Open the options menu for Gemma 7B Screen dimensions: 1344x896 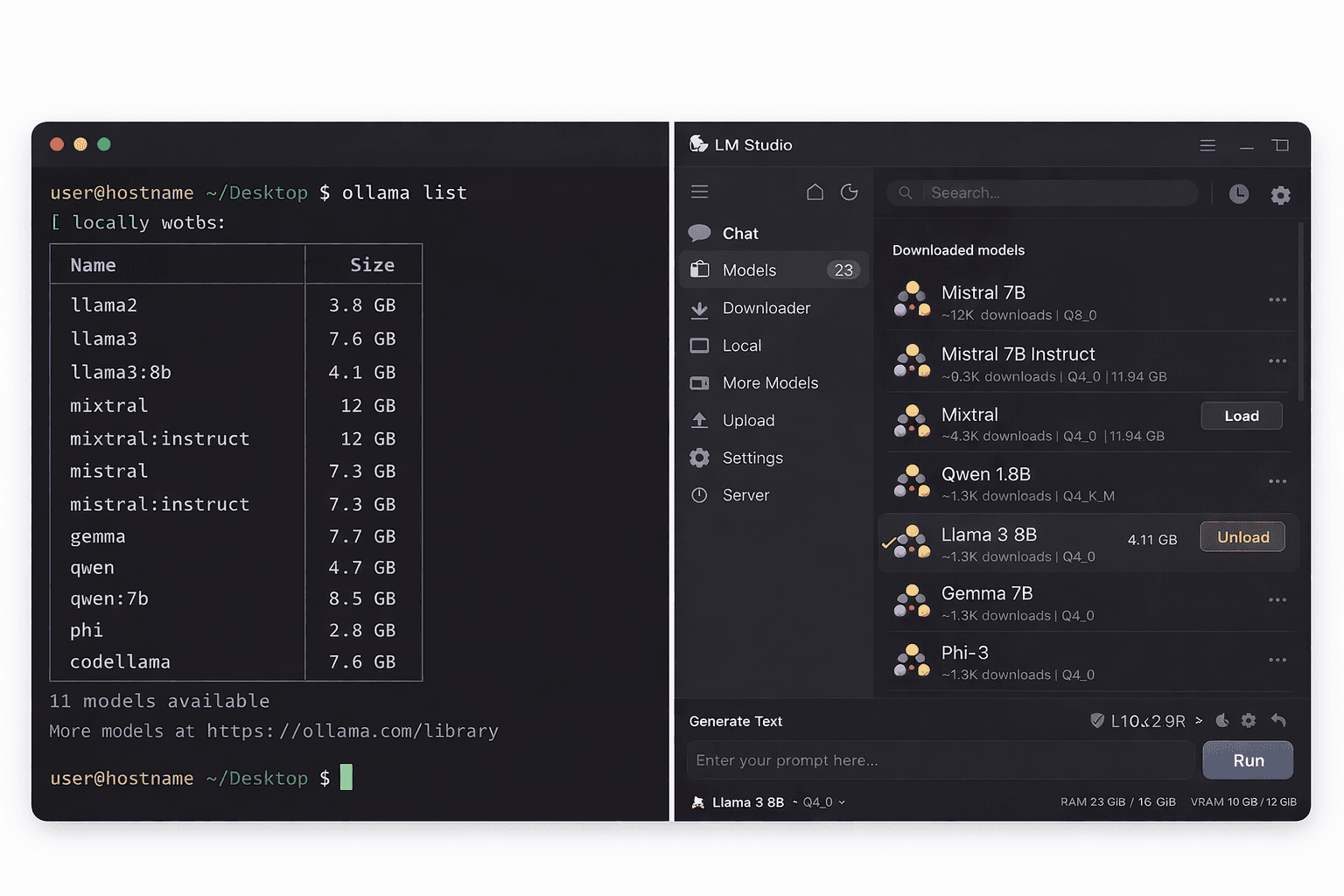(x=1277, y=600)
